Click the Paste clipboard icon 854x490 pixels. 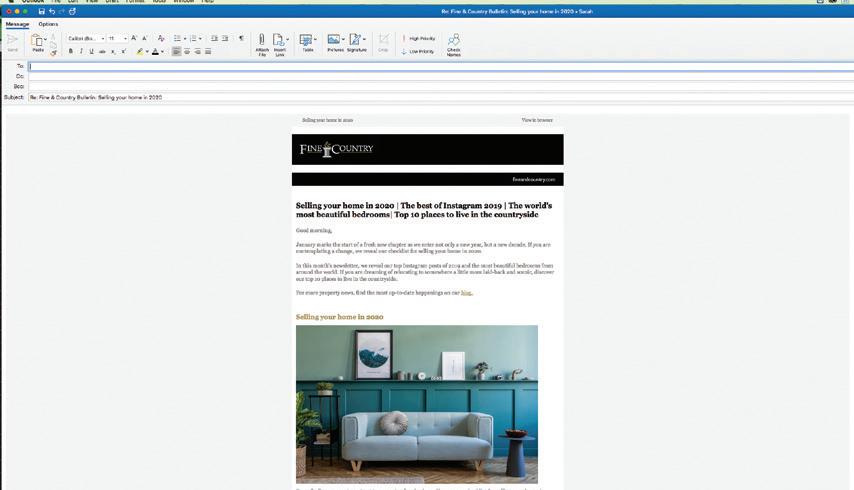coord(36,40)
